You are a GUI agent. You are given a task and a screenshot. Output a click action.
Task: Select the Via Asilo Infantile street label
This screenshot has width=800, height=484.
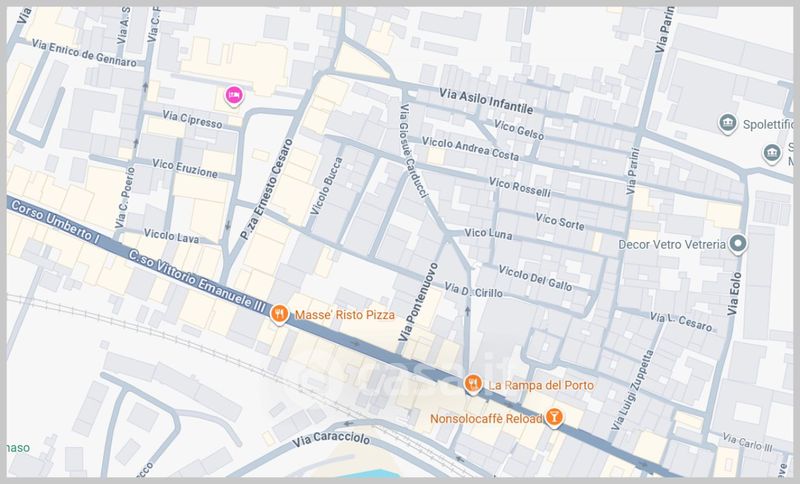pyautogui.click(x=486, y=101)
